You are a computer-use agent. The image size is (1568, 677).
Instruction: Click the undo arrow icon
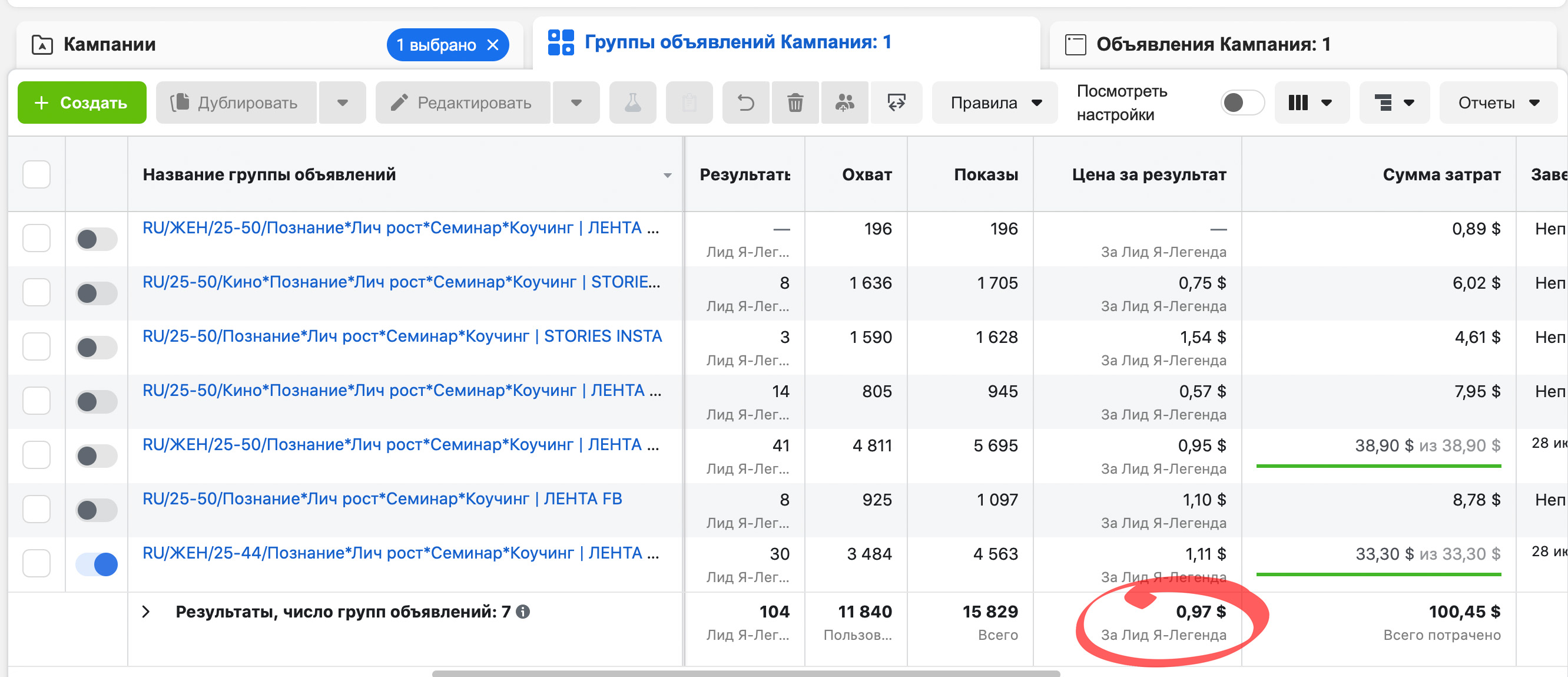(x=745, y=103)
